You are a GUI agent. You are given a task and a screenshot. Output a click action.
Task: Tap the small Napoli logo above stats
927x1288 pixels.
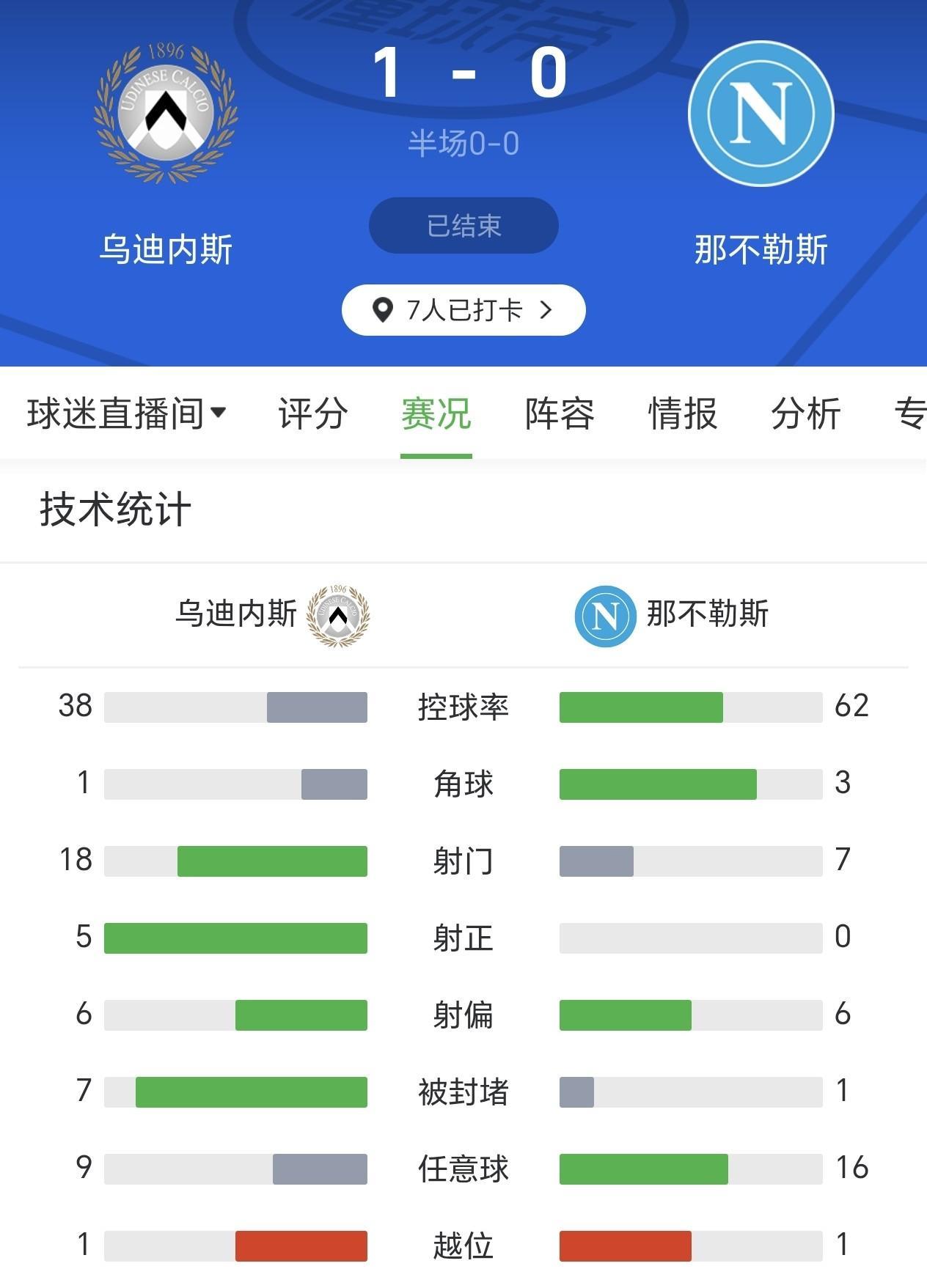point(605,616)
